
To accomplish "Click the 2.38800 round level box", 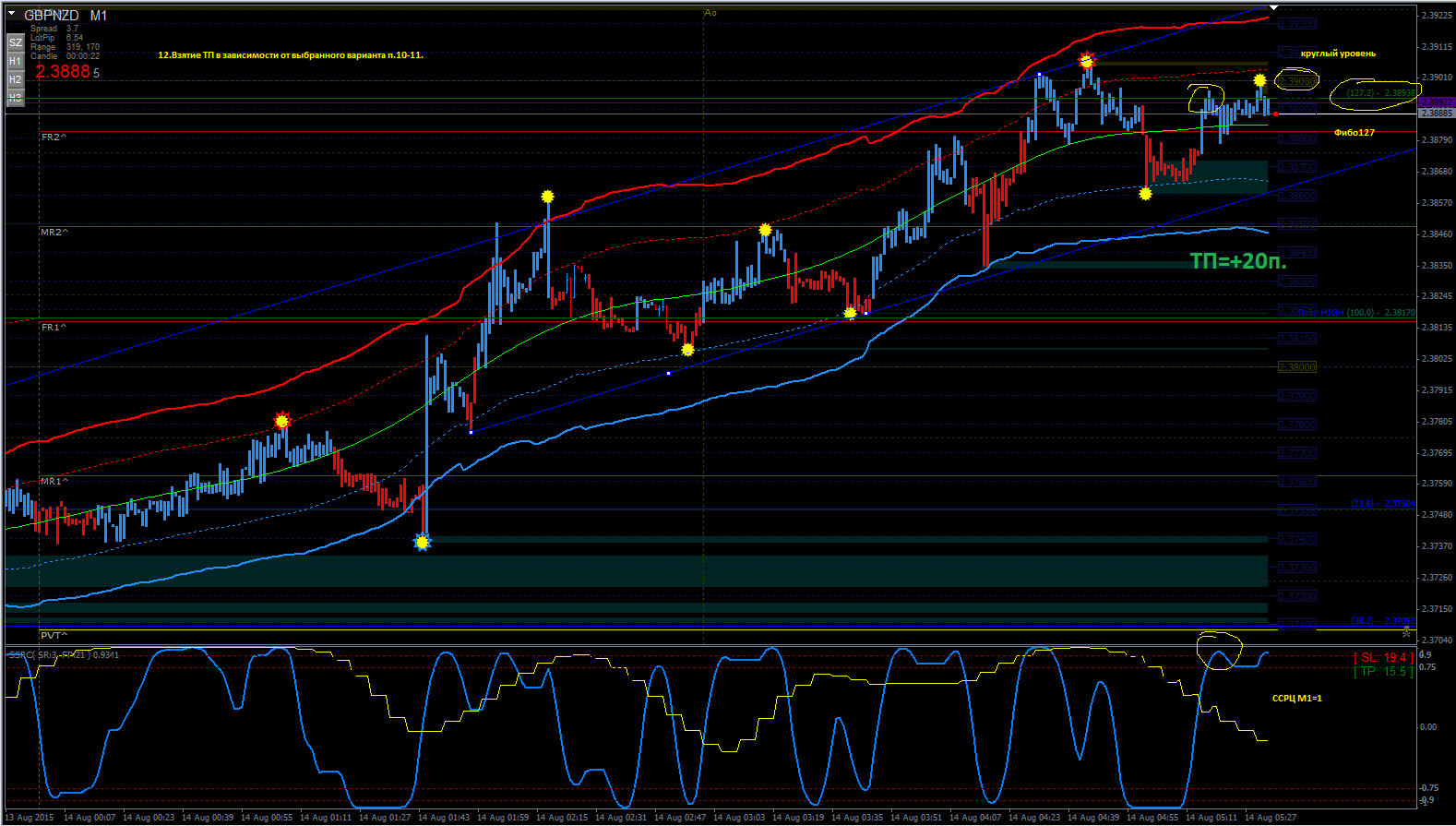I will point(1297,138).
